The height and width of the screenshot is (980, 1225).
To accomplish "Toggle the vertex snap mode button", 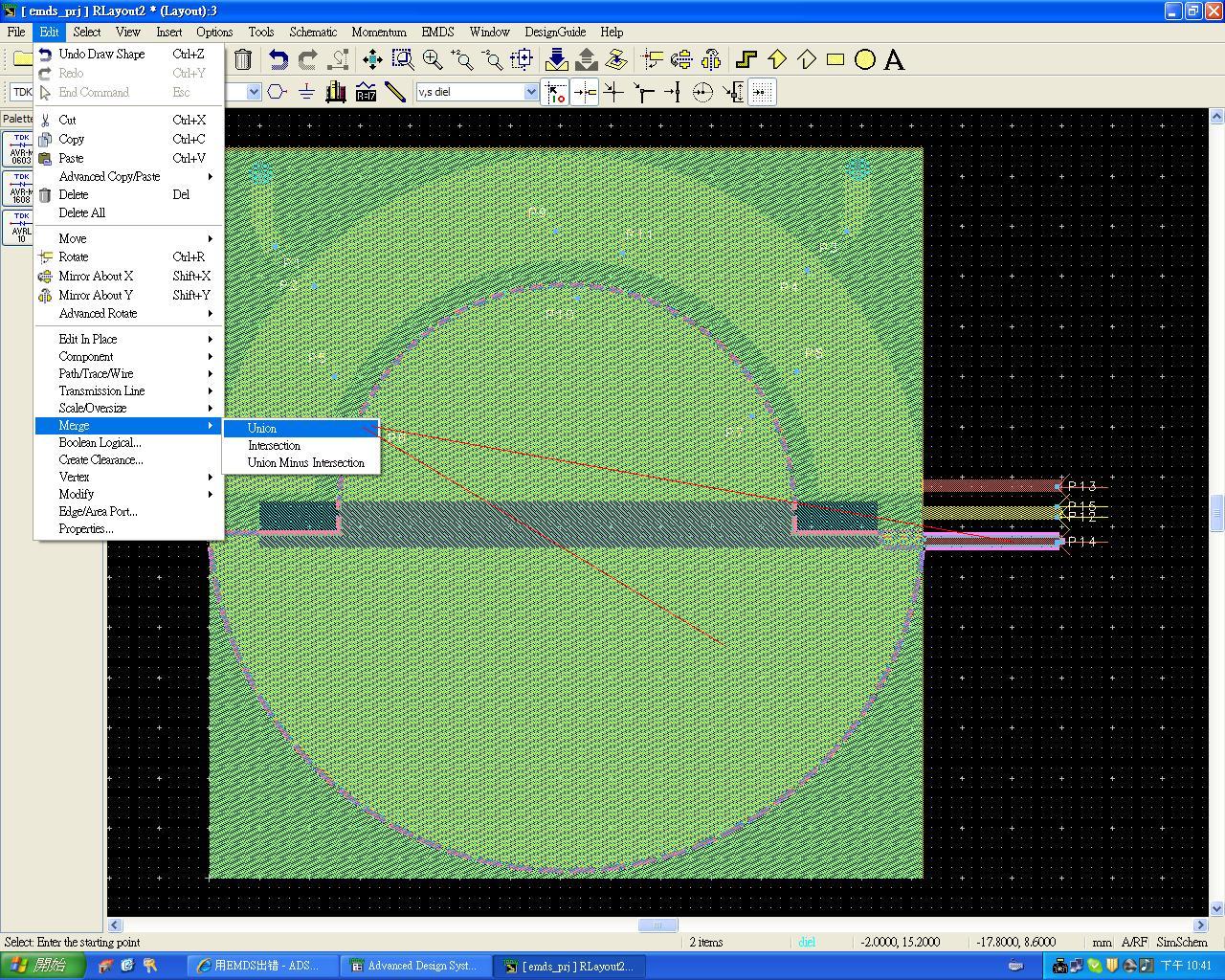I will point(644,92).
